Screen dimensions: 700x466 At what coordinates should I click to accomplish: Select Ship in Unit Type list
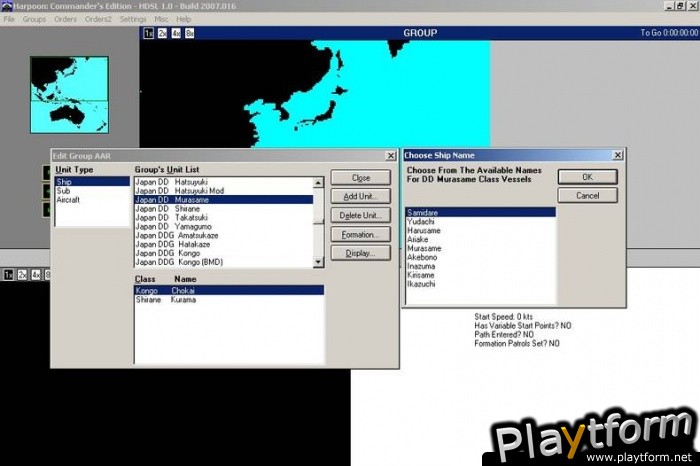click(x=92, y=182)
